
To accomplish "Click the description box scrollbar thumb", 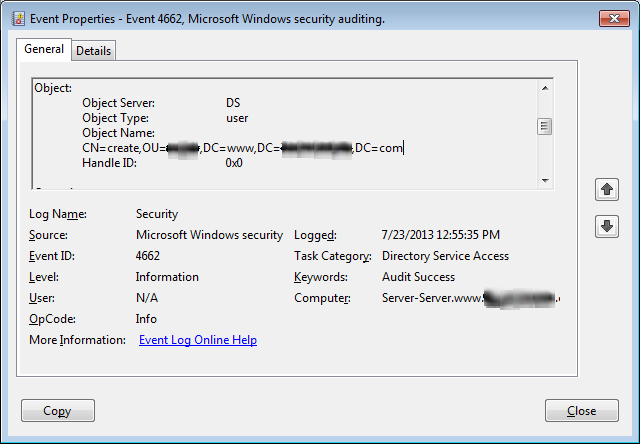I will (544, 126).
